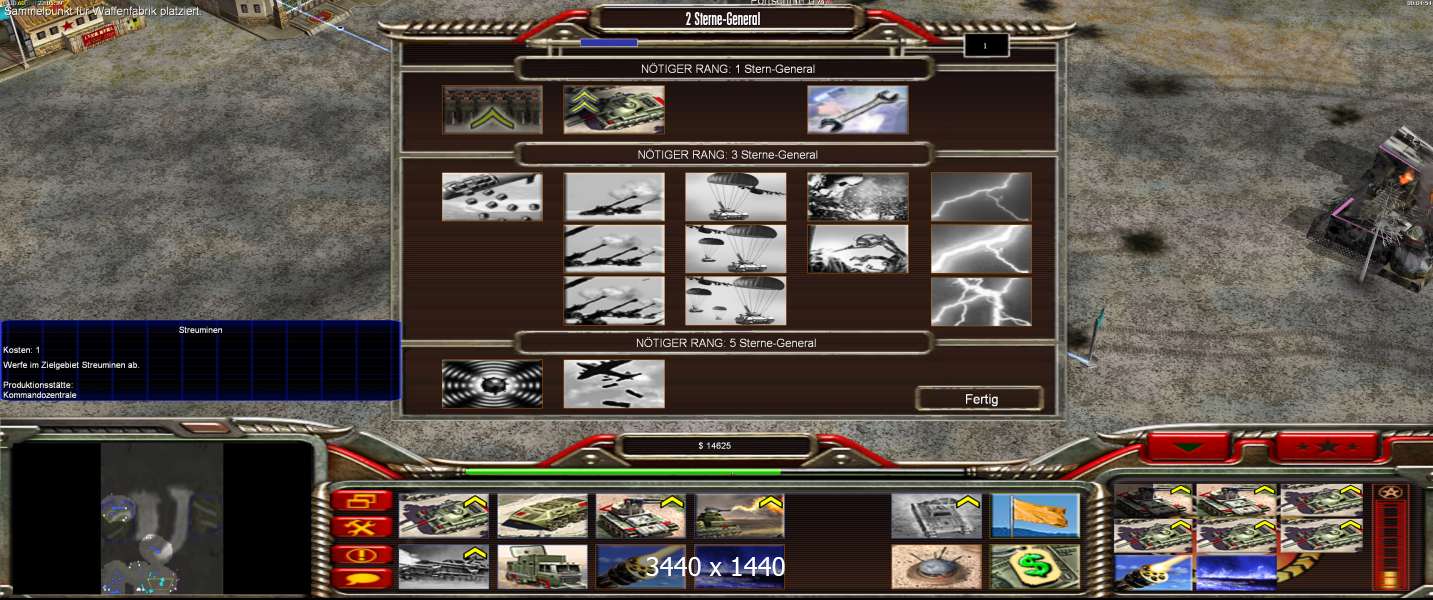Viewport: 1433px width, 600px height.
Task: Select the Streuminen cluster mines power
Action: (492, 197)
